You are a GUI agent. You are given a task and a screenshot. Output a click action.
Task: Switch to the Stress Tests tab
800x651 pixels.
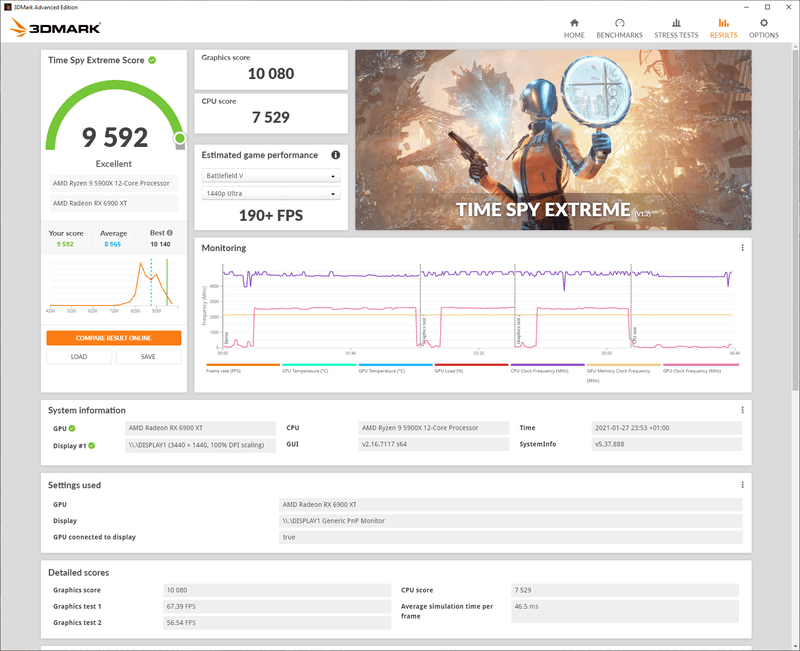coord(676,29)
